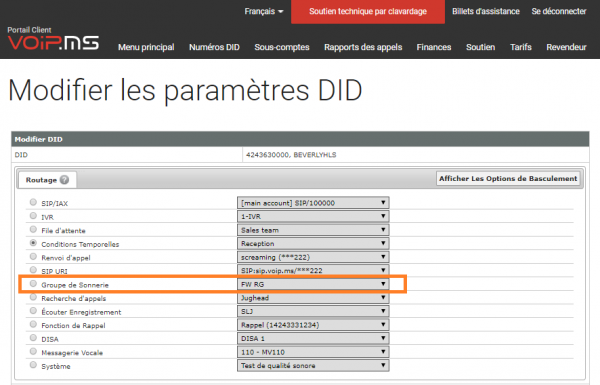Screen dimensions: 600x385
Task: Start Soutien technique par clavardage chat
Action: [368, 12]
